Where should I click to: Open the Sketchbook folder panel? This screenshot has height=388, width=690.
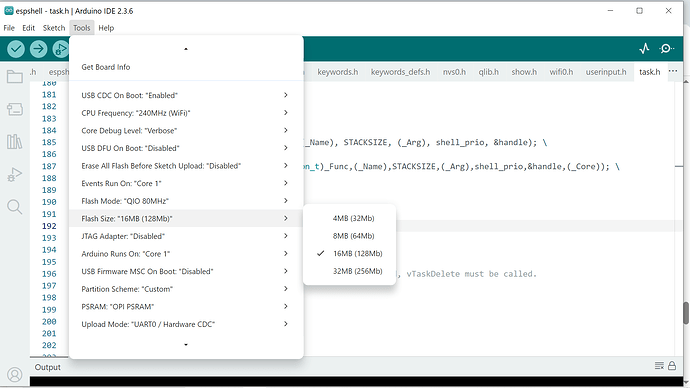pyautogui.click(x=15, y=77)
